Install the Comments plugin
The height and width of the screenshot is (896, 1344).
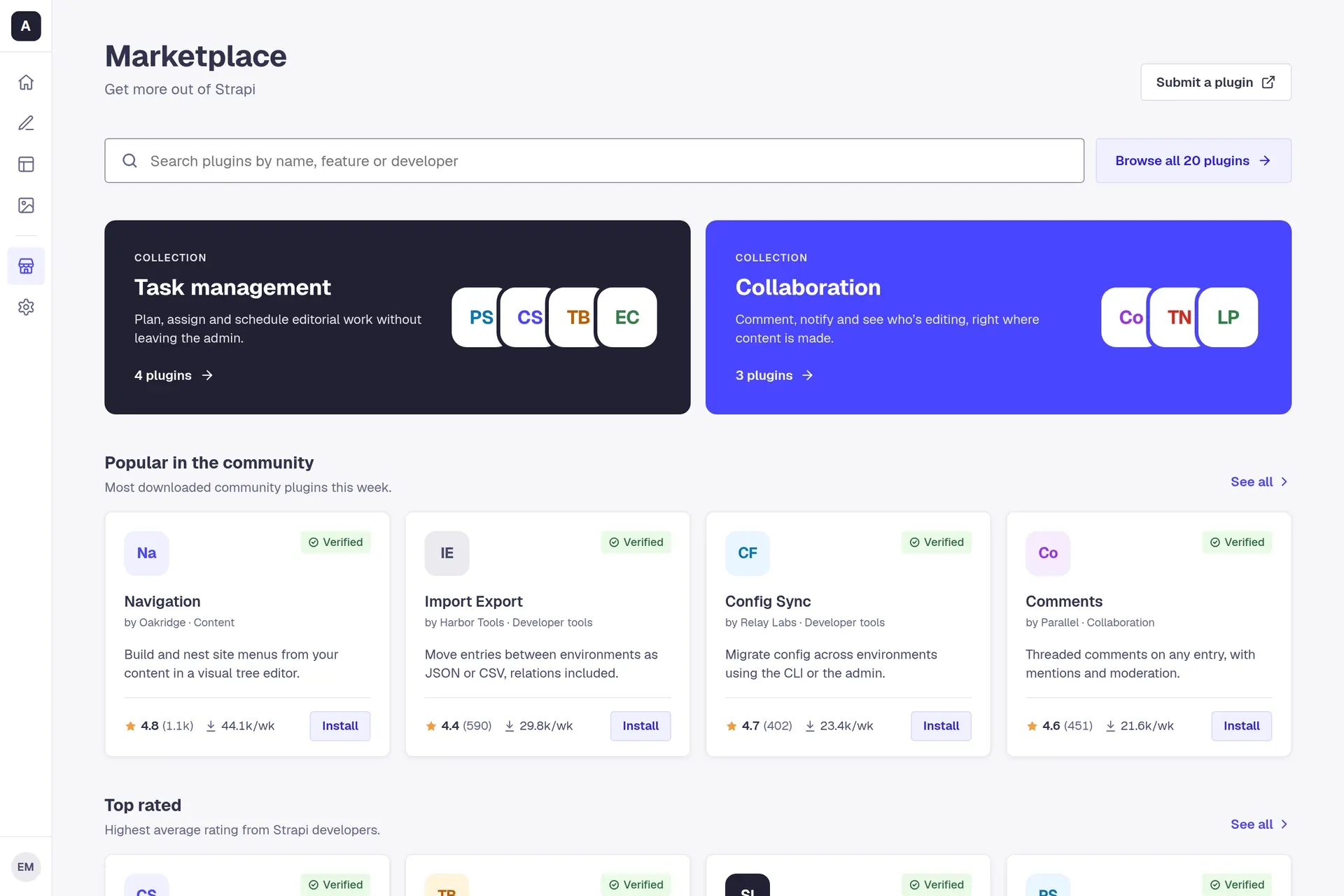(x=1241, y=726)
